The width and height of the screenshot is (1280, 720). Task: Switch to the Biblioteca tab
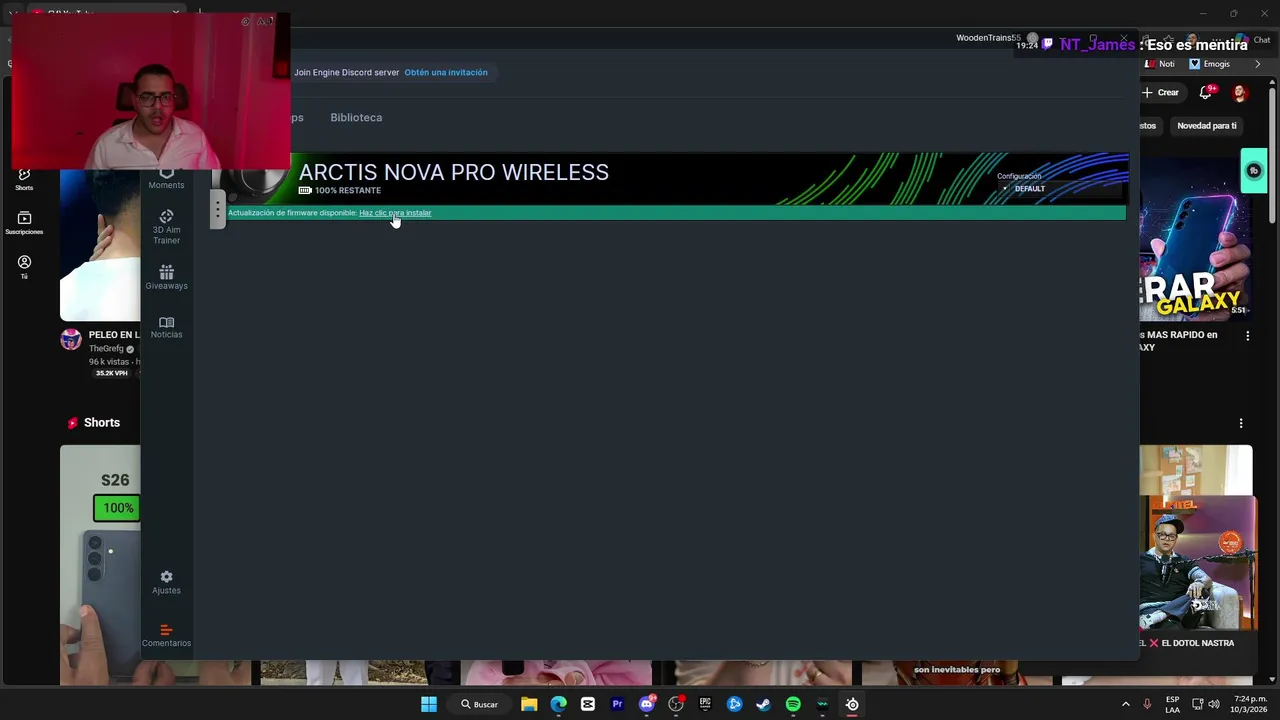coord(356,117)
